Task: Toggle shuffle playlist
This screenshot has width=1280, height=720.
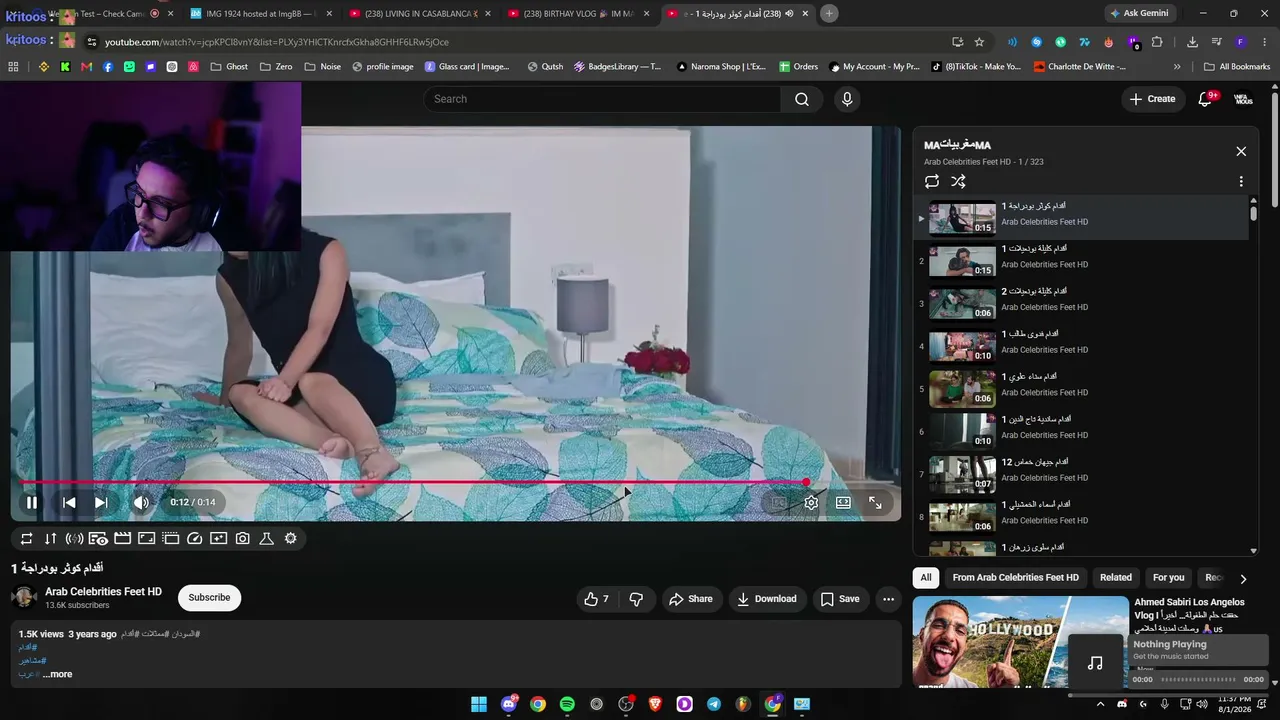Action: click(958, 181)
